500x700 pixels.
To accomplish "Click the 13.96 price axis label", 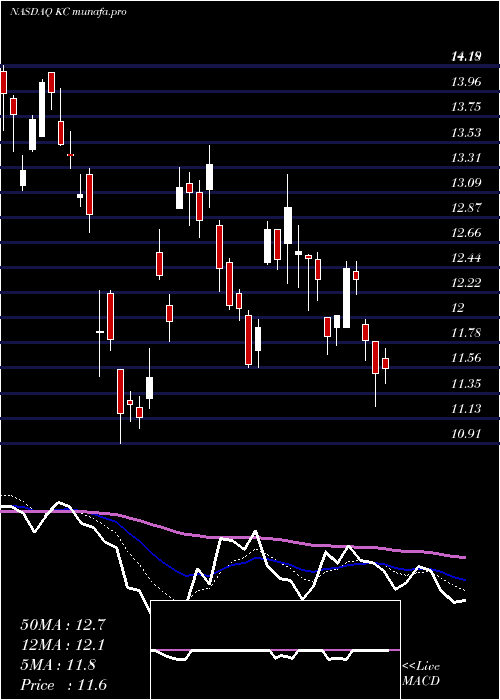I will pyautogui.click(x=466, y=82).
